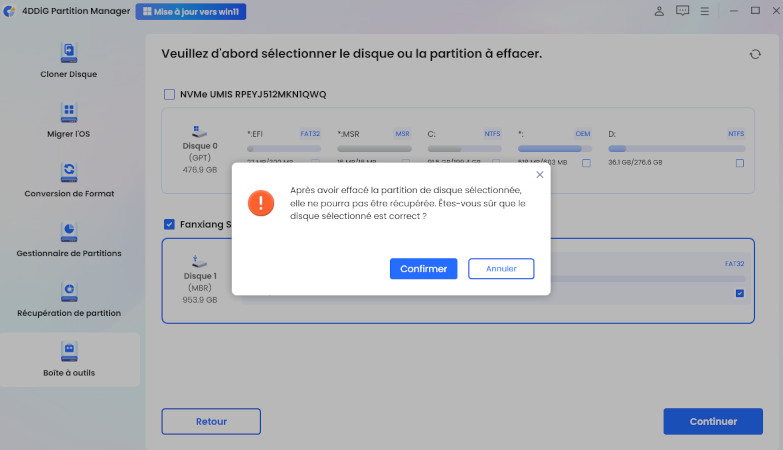Click the *:MSR partition usage bar
The width and height of the screenshot is (783, 450).
(x=374, y=149)
